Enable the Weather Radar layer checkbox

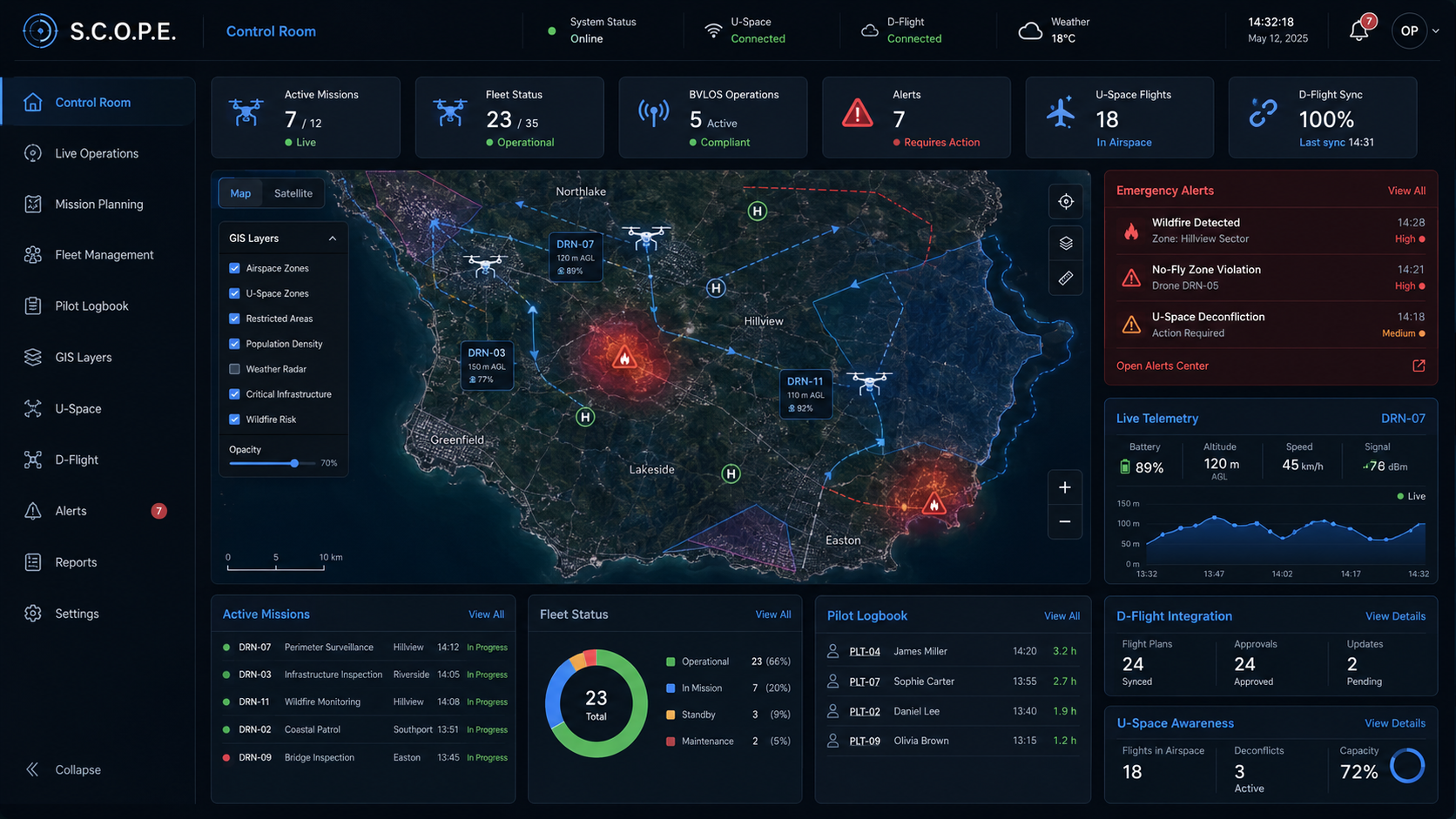click(x=234, y=369)
